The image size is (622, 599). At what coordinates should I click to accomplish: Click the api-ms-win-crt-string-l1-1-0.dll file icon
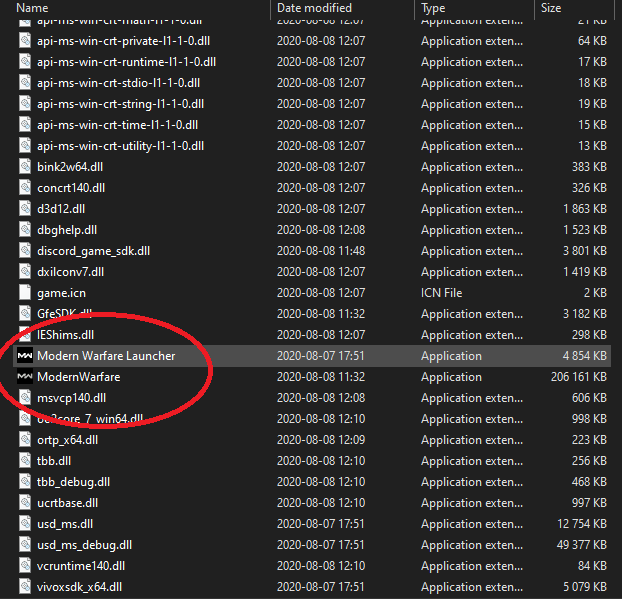tap(25, 104)
